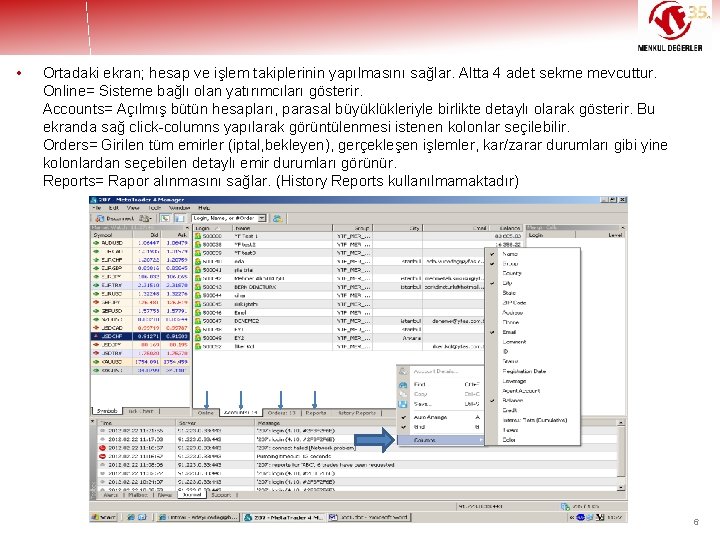Screen dimensions: 720x540
Task: Collapse the journal panel triangle
Action: [x=92, y=421]
